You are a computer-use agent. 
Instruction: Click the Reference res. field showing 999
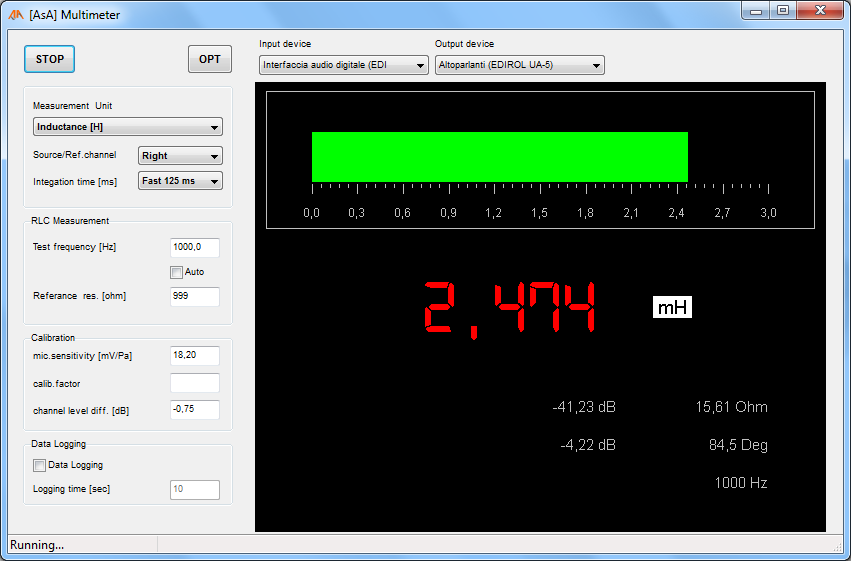(x=195, y=296)
